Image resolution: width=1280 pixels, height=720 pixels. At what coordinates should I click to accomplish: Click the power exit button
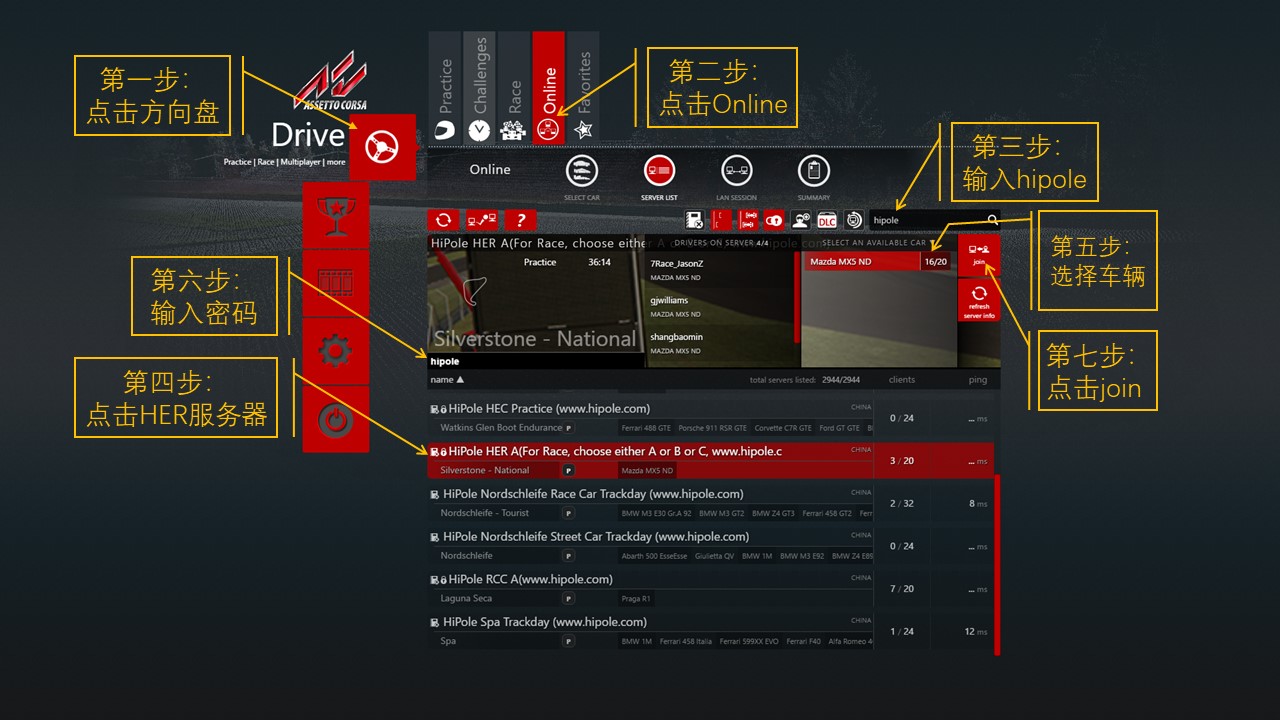[335, 420]
